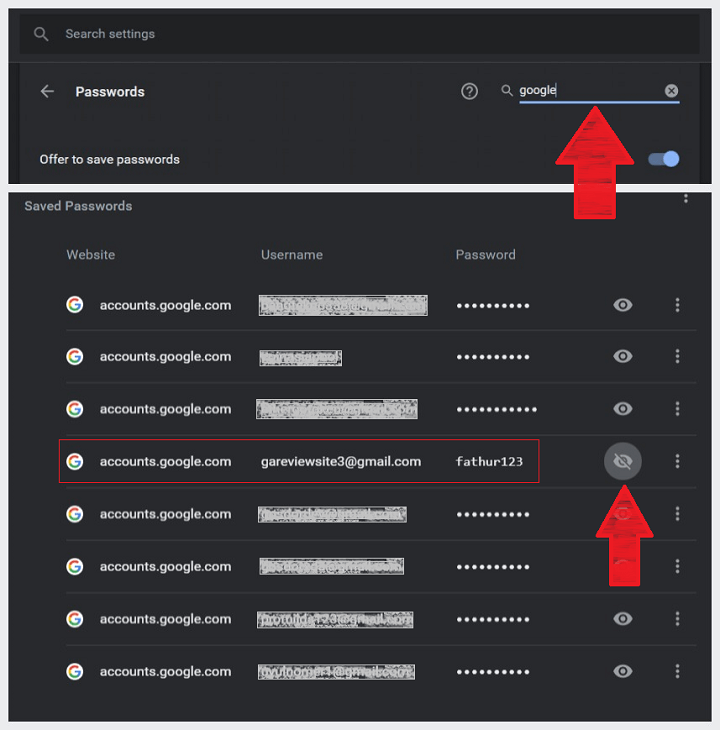Open more actions for the third saved password
This screenshot has height=730, width=720.
(677, 409)
